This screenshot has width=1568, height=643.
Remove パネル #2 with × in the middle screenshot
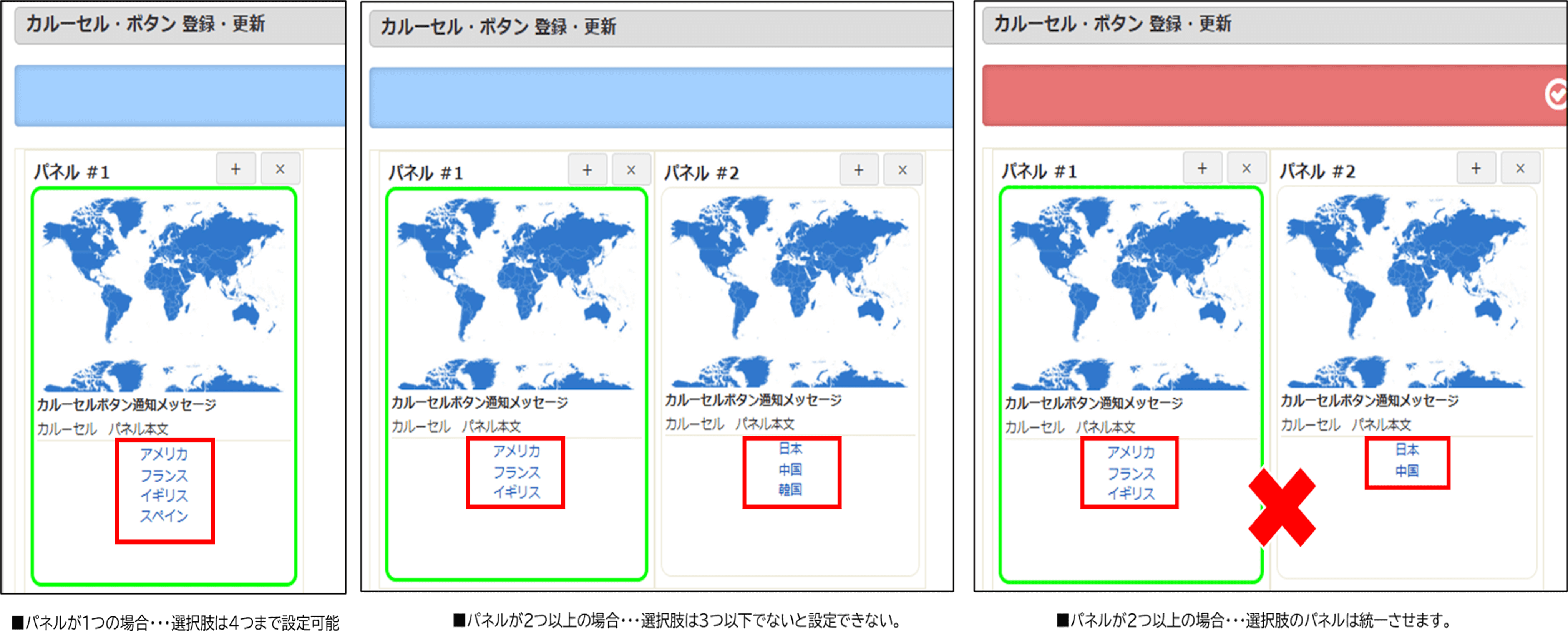point(903,170)
